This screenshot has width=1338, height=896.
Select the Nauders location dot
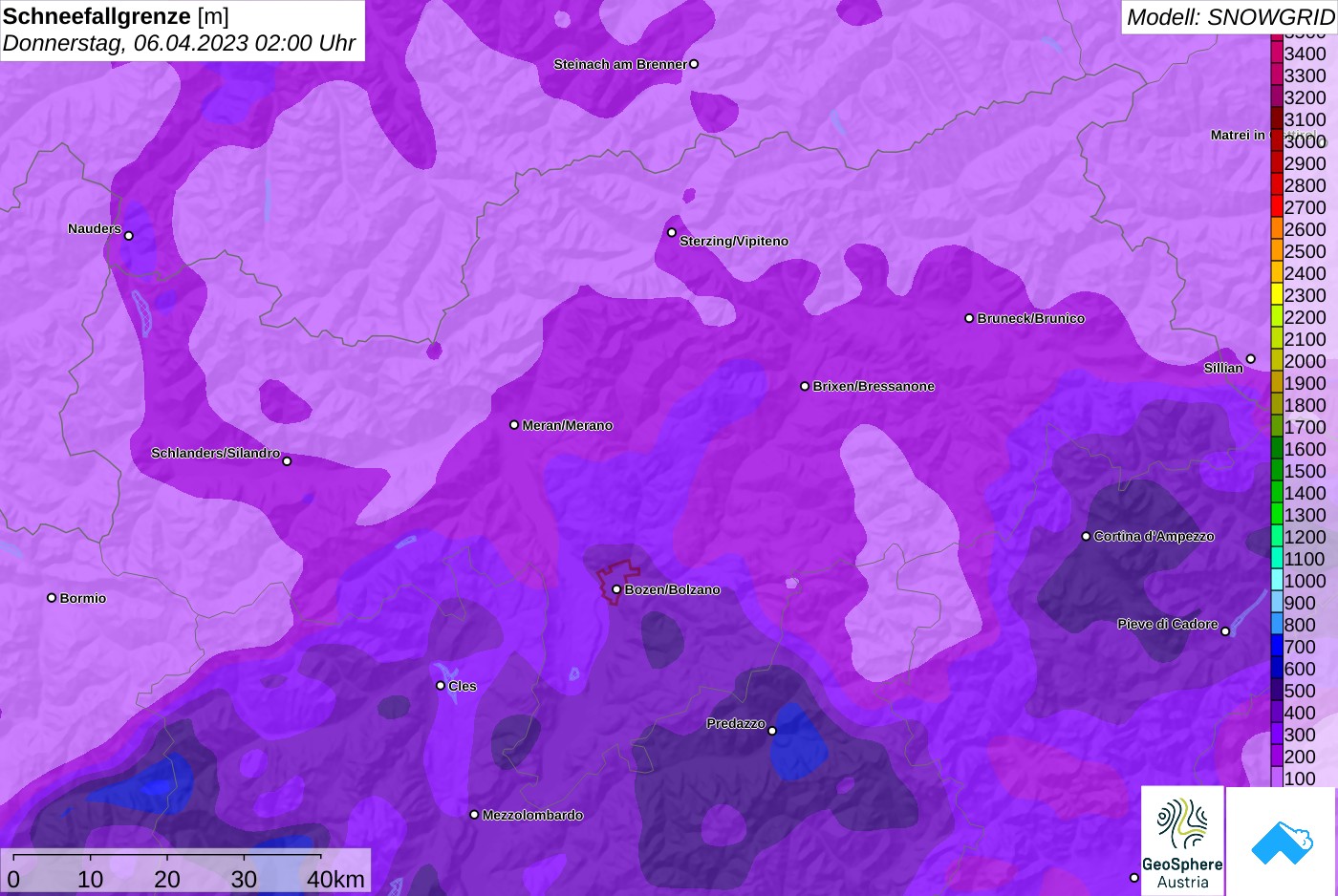(x=129, y=236)
